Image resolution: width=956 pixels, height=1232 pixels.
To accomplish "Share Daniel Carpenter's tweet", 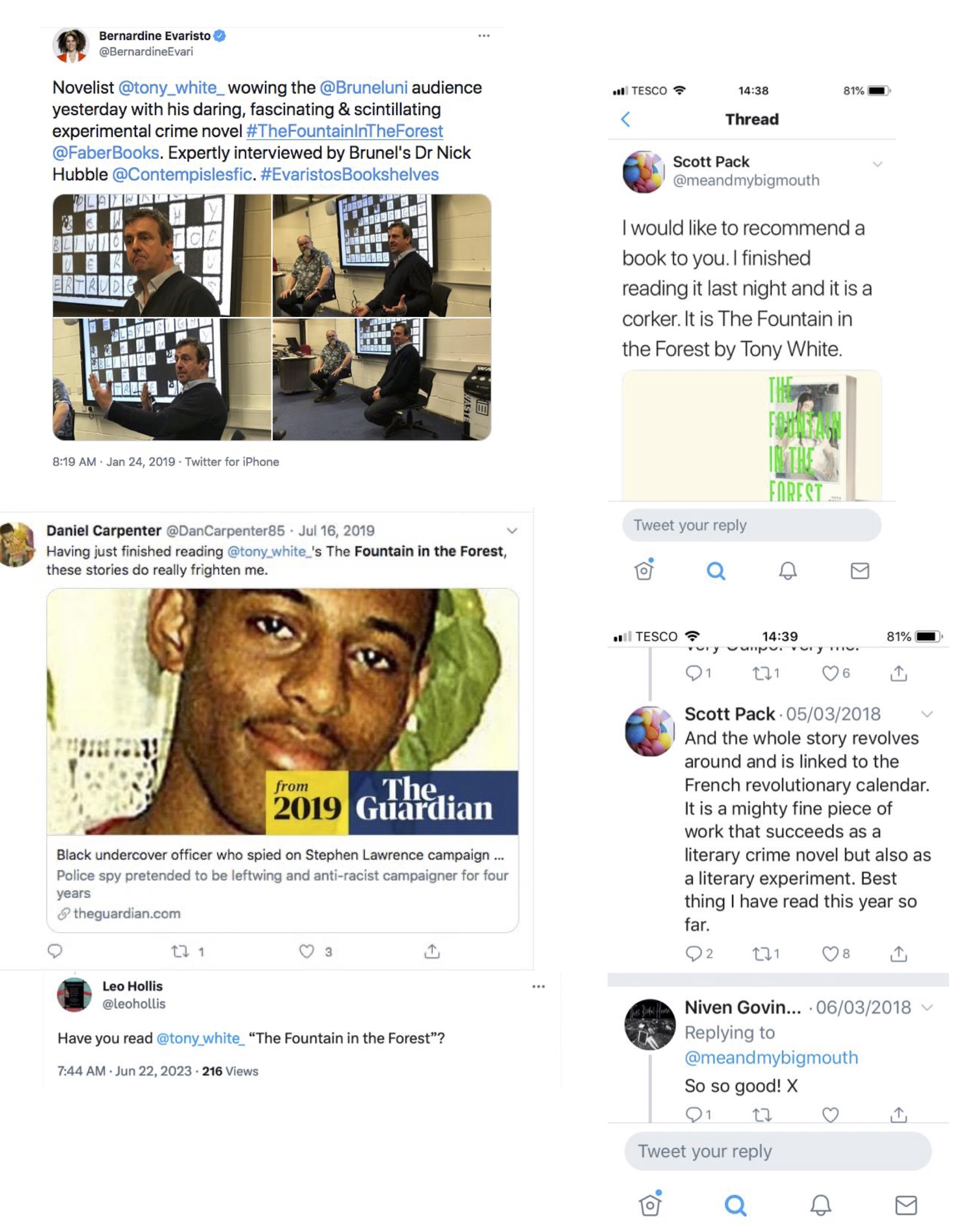I will pos(432,951).
